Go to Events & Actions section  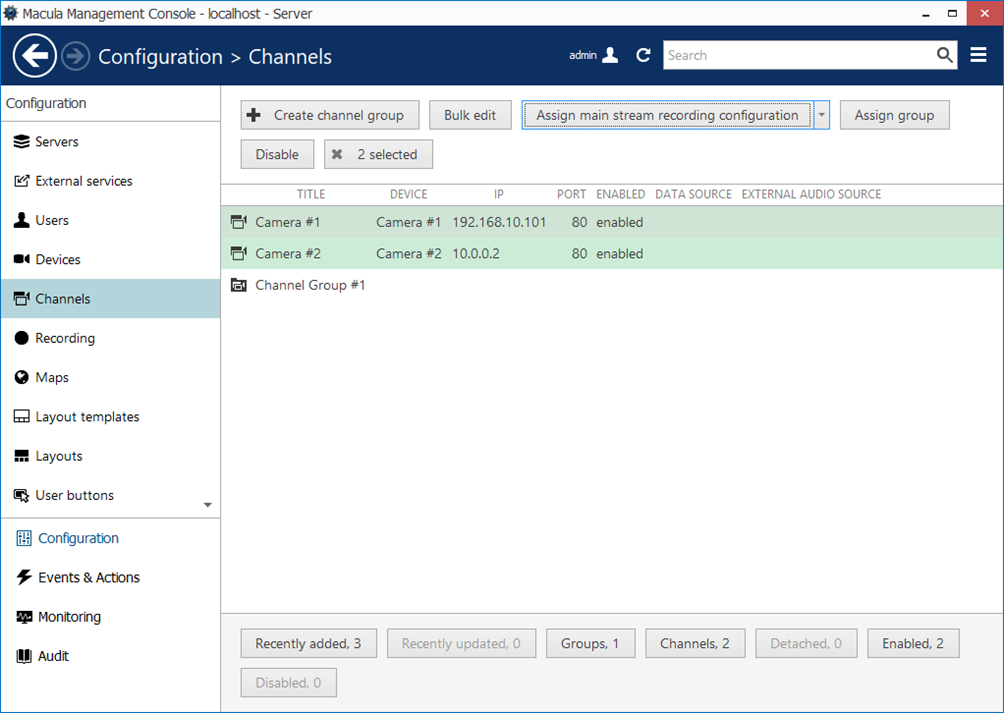(88, 577)
